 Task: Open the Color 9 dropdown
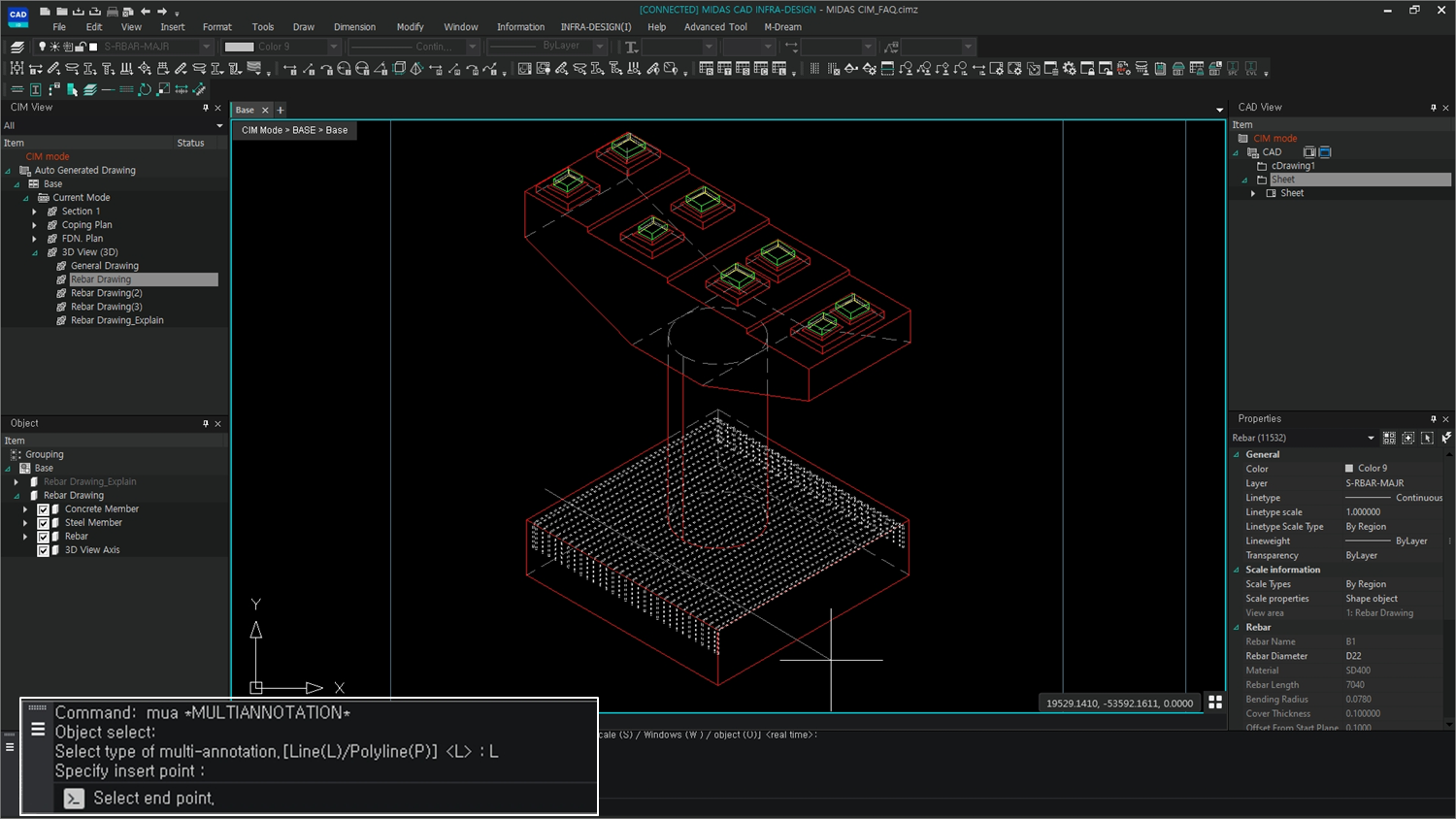point(334,46)
